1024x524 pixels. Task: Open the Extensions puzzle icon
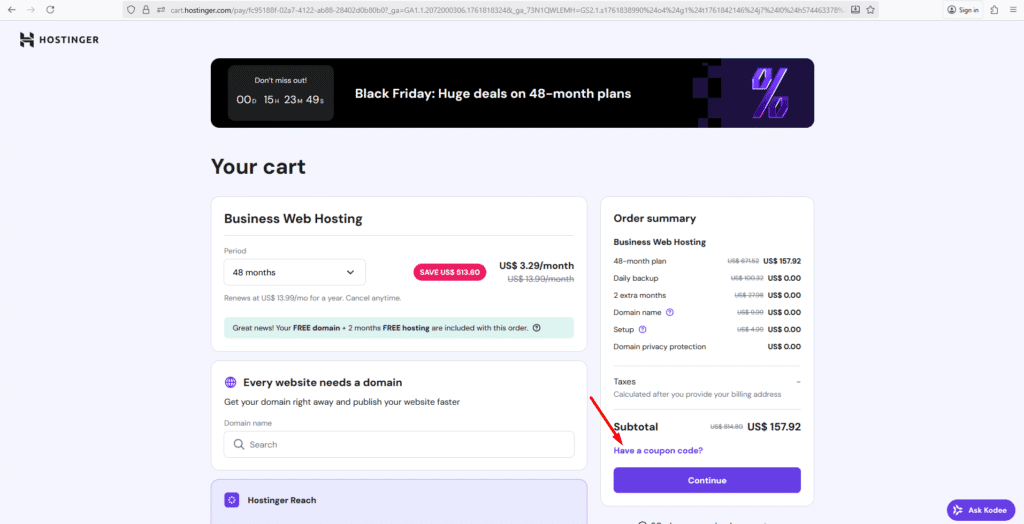pos(994,10)
